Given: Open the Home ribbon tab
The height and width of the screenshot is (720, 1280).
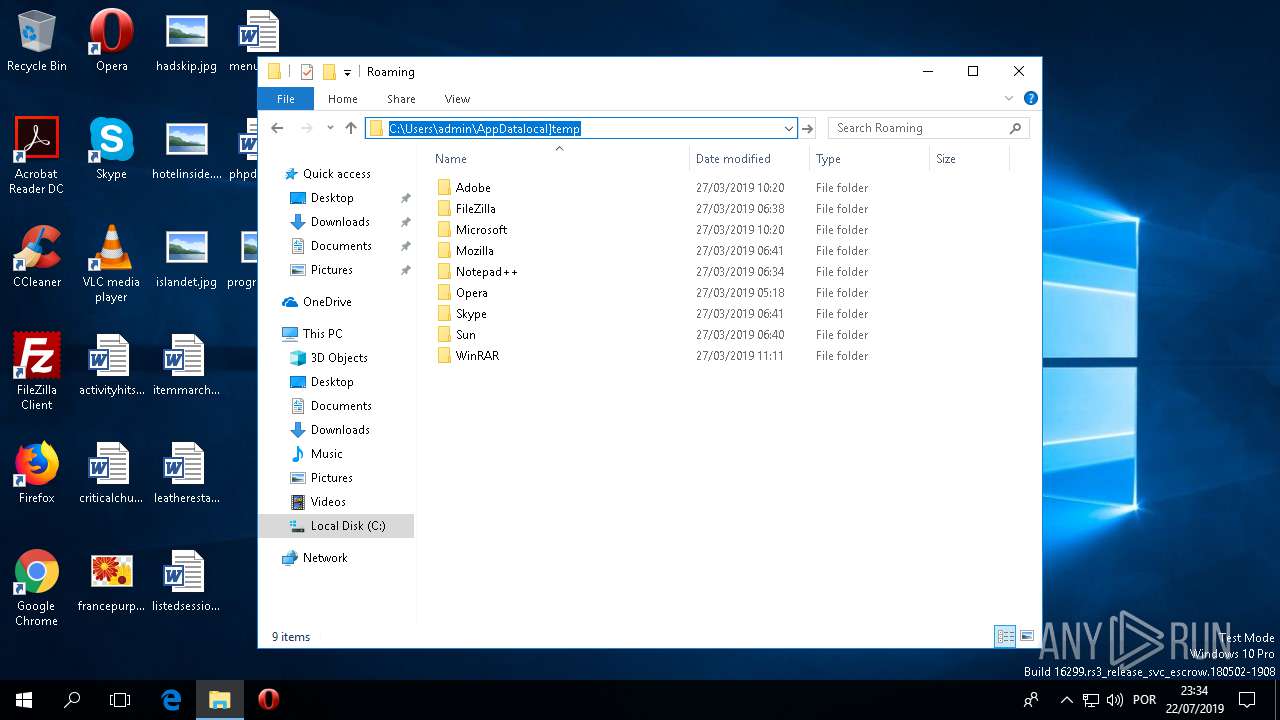Looking at the screenshot, I should coord(343,99).
